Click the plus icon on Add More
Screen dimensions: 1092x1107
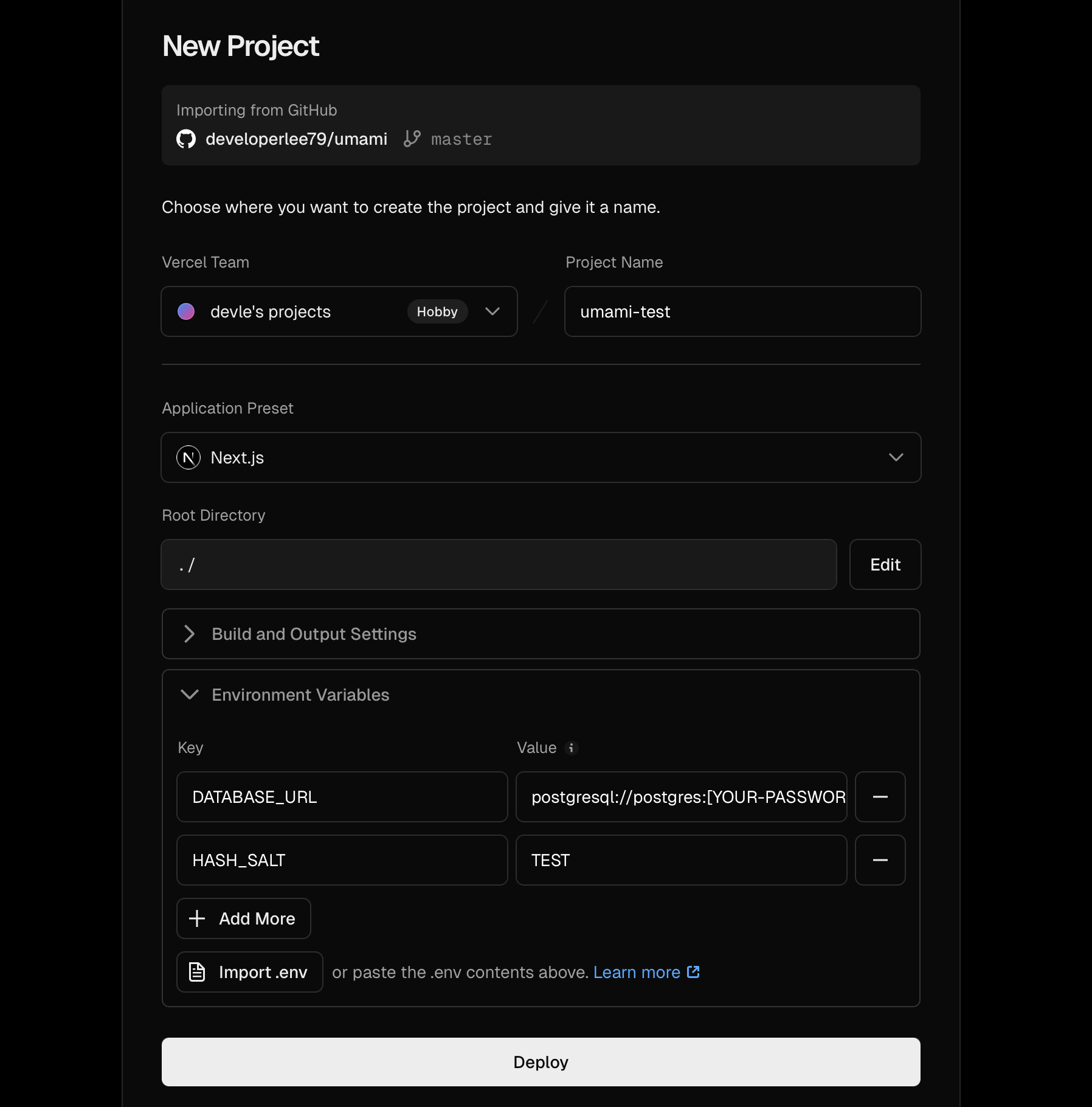[x=197, y=918]
